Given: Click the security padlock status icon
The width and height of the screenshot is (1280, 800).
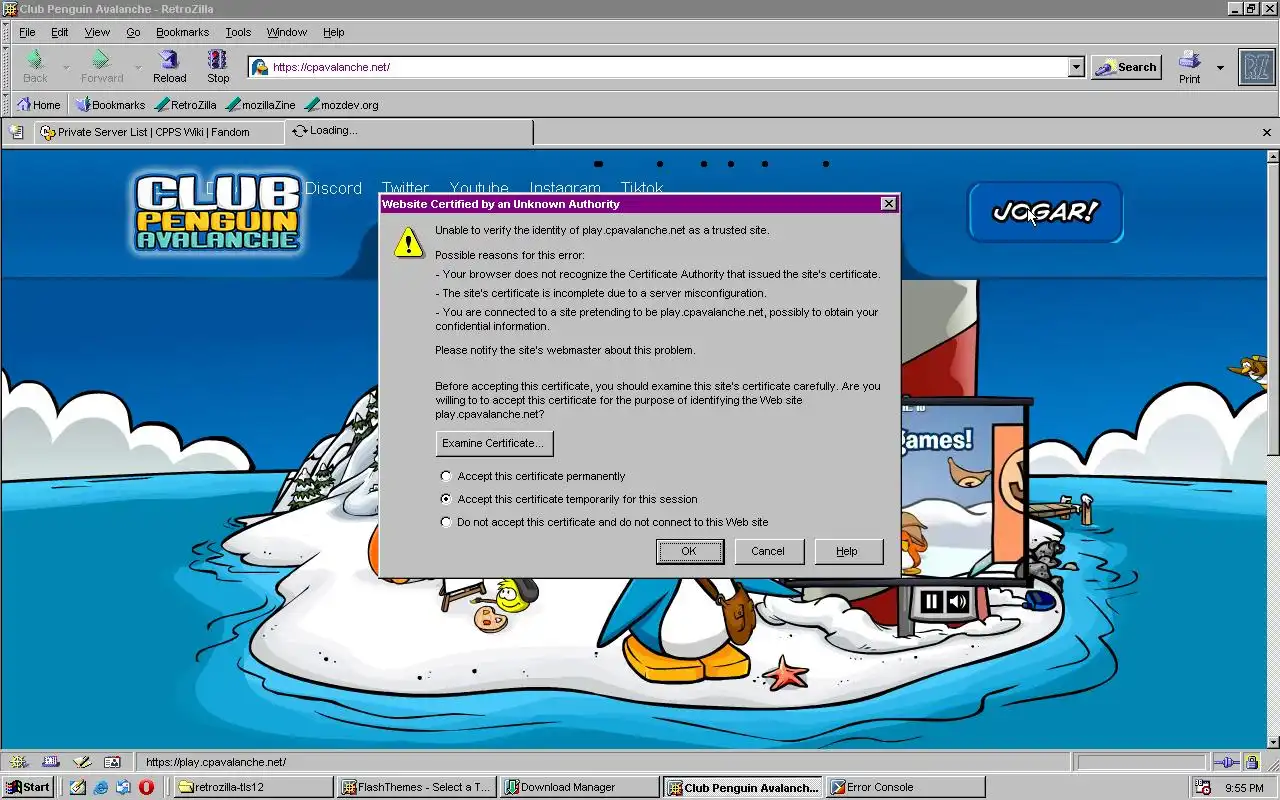Looking at the screenshot, I should coord(1251,762).
